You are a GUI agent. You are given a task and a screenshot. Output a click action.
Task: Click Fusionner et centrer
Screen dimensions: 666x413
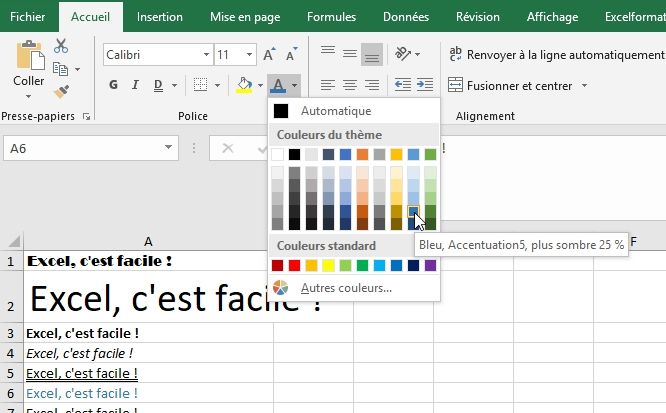coord(510,86)
